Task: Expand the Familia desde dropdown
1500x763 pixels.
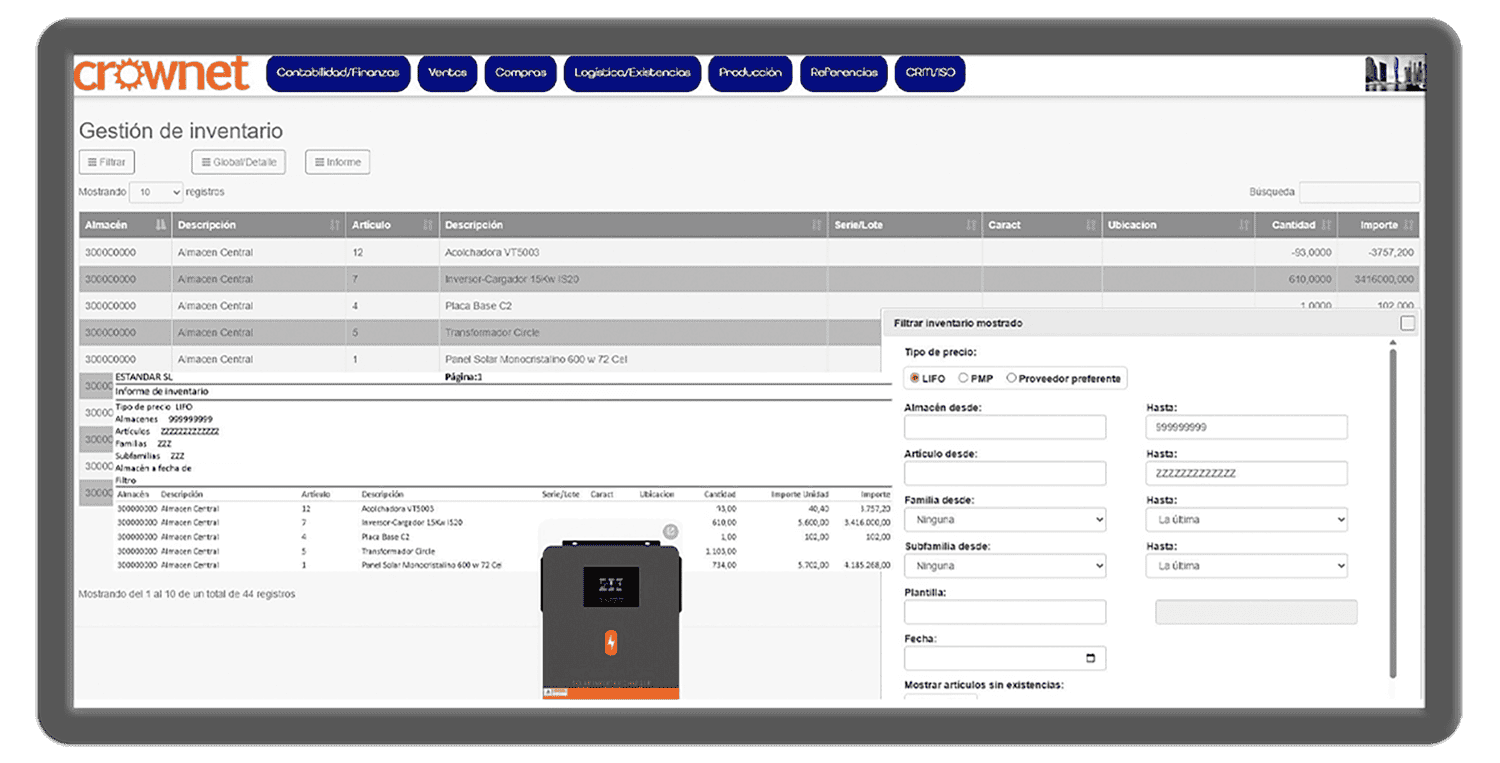Action: coord(1004,520)
